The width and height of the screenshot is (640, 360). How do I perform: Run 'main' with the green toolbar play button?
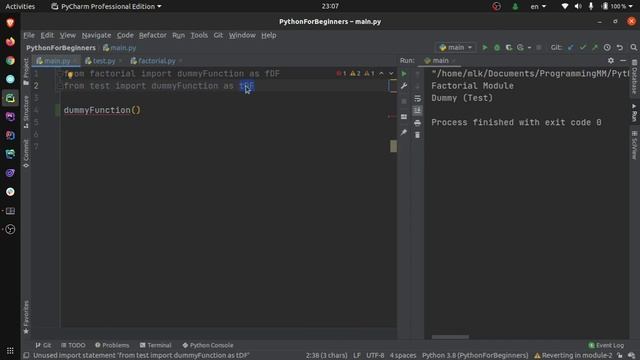(x=484, y=48)
